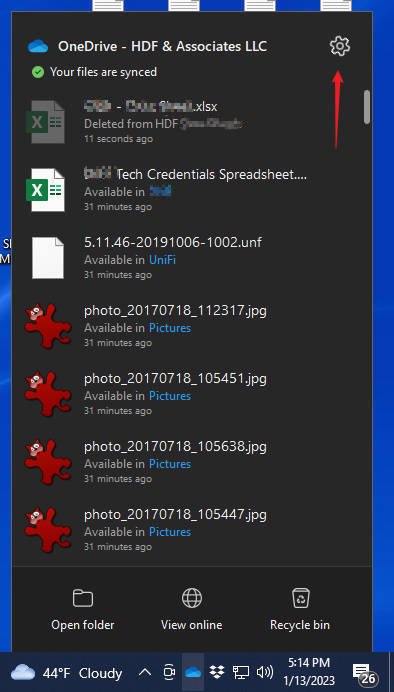Image resolution: width=394 pixels, height=692 pixels.
Task: Open Pictures link under photo_20170718_105447.jpg
Action: pos(170,532)
